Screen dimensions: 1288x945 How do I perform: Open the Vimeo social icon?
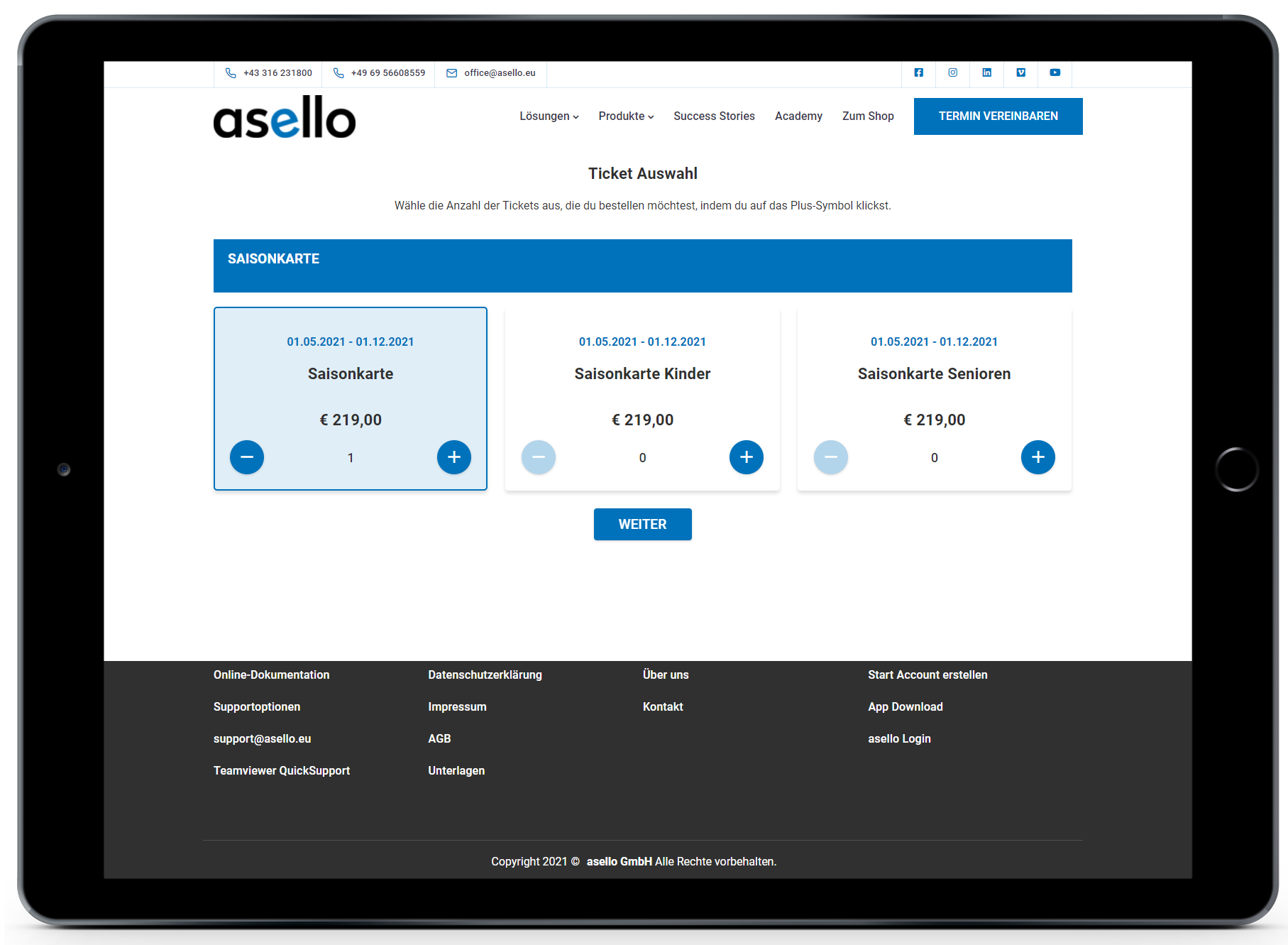click(x=1020, y=72)
